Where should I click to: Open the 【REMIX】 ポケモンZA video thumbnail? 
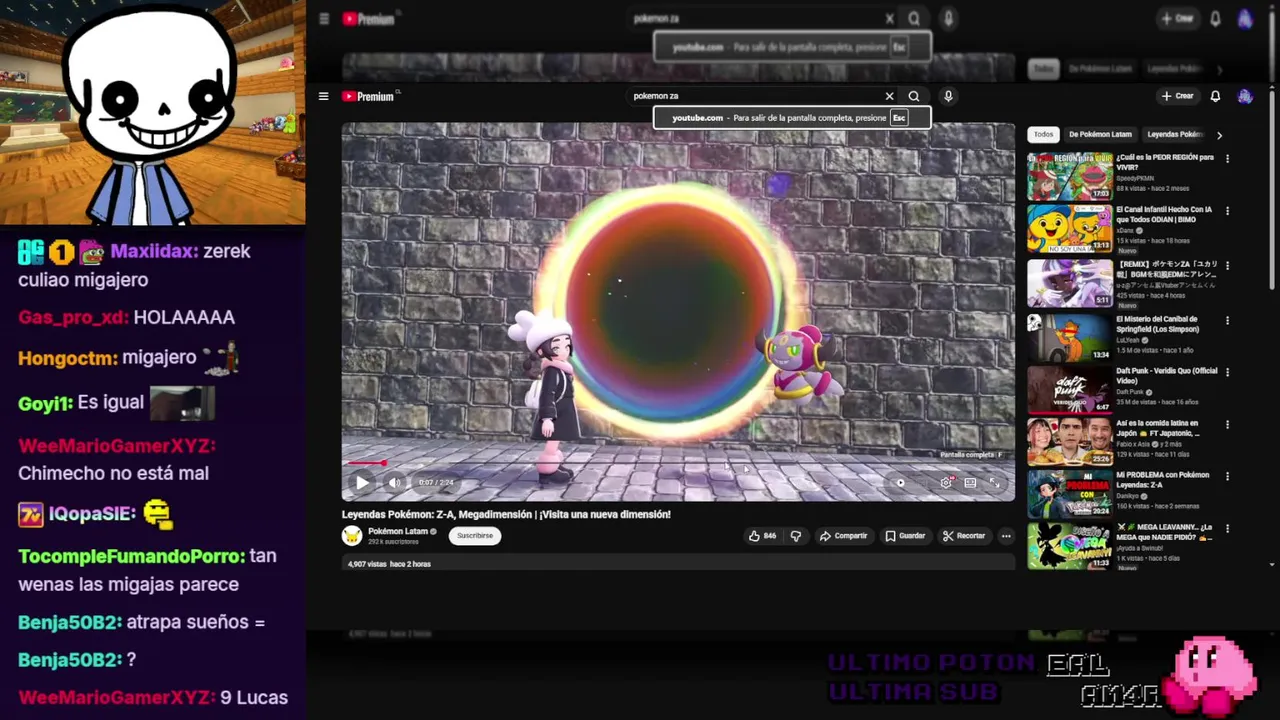coord(1070,282)
